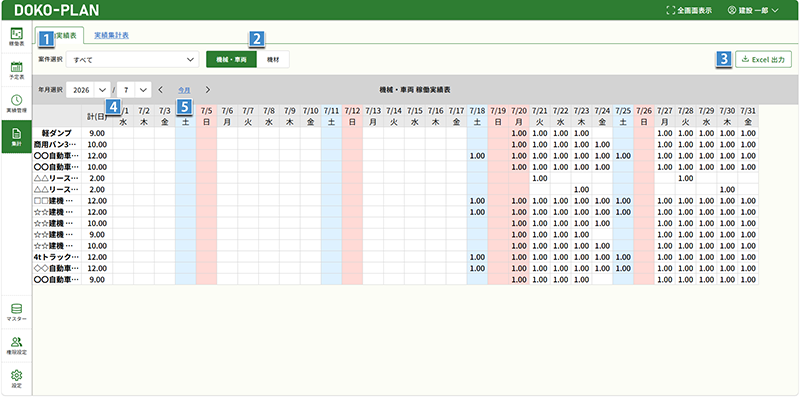The image size is (800, 397).
Task: Click the 7/18 date header
Action: click(x=477, y=110)
